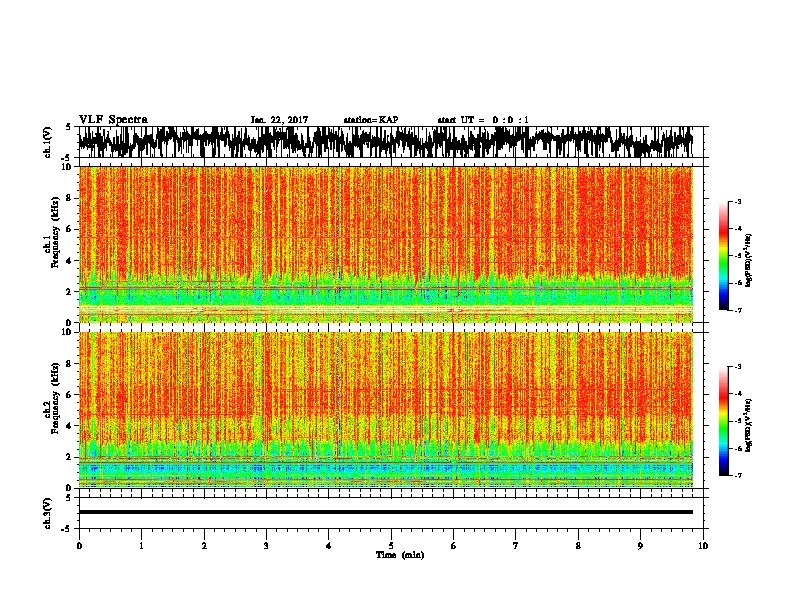Click the "-3" label on ch.1 colorbar

pos(737,201)
